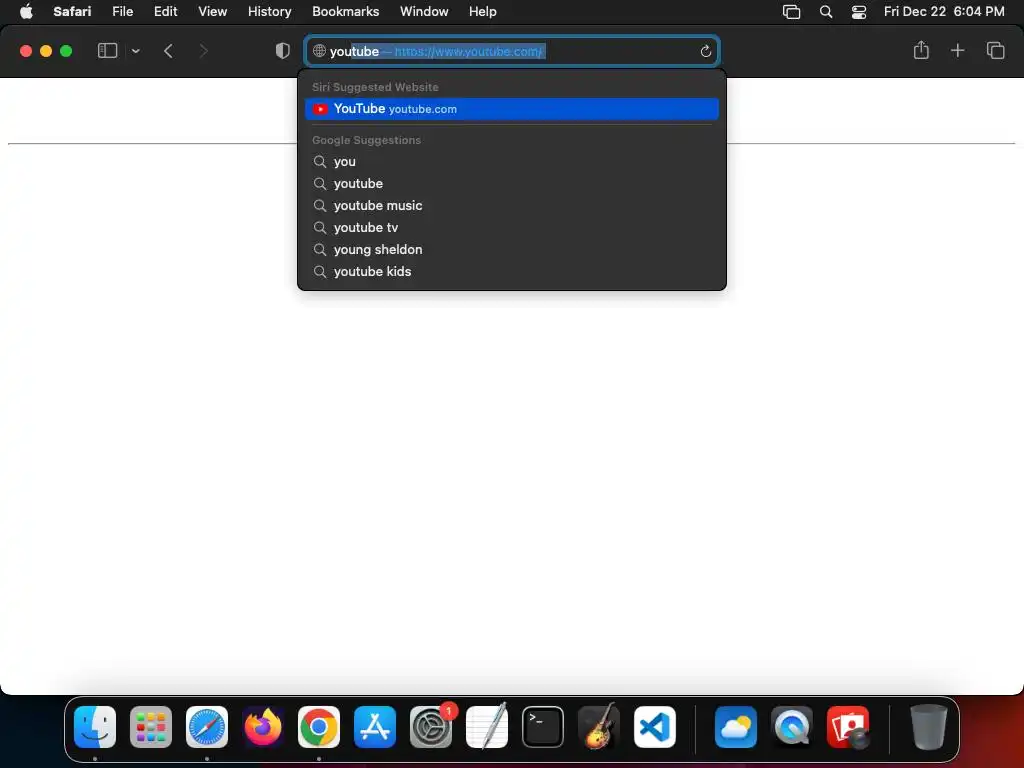Open TextEdit from the Dock
The height and width of the screenshot is (768, 1024).
coord(487,727)
